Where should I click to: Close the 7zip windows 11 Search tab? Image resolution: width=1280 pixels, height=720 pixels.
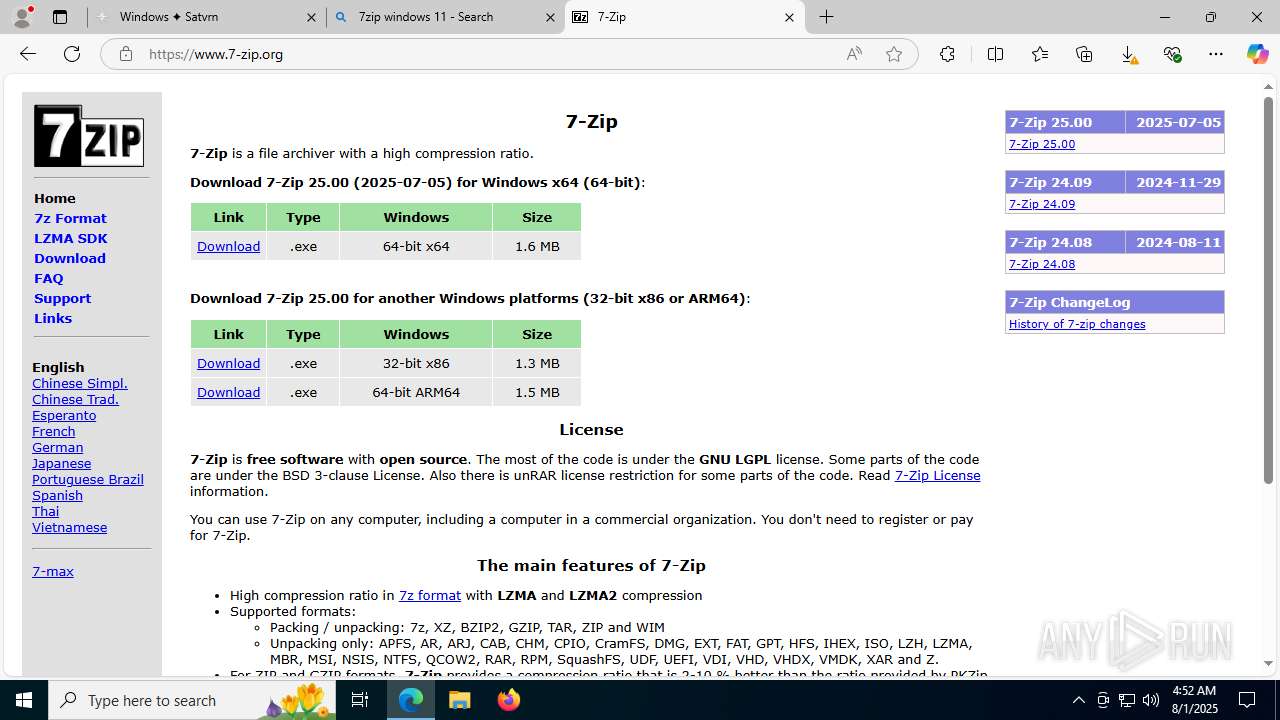(x=550, y=17)
